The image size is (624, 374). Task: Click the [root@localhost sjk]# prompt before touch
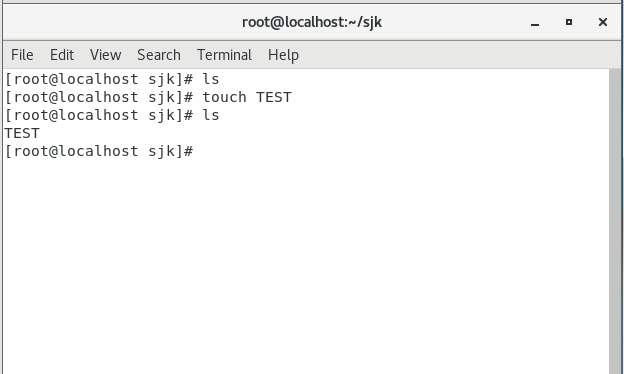[x=99, y=97]
